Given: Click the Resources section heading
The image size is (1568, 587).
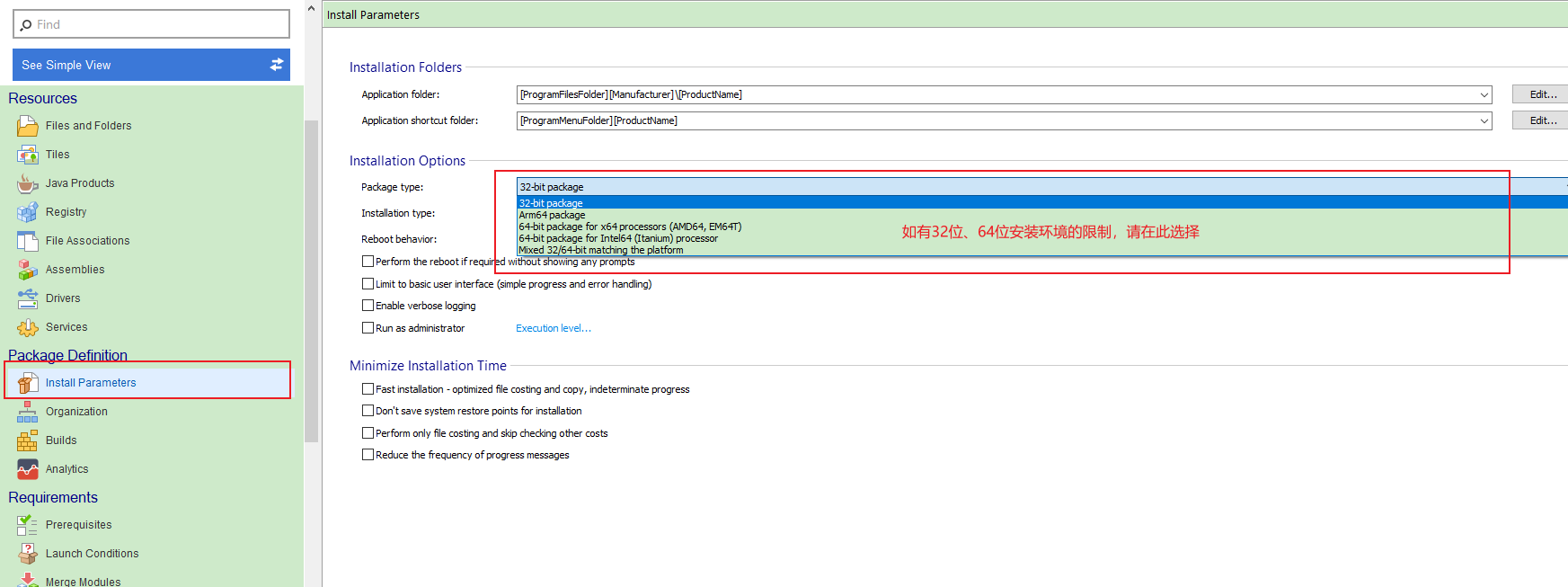Looking at the screenshot, I should tap(42, 99).
